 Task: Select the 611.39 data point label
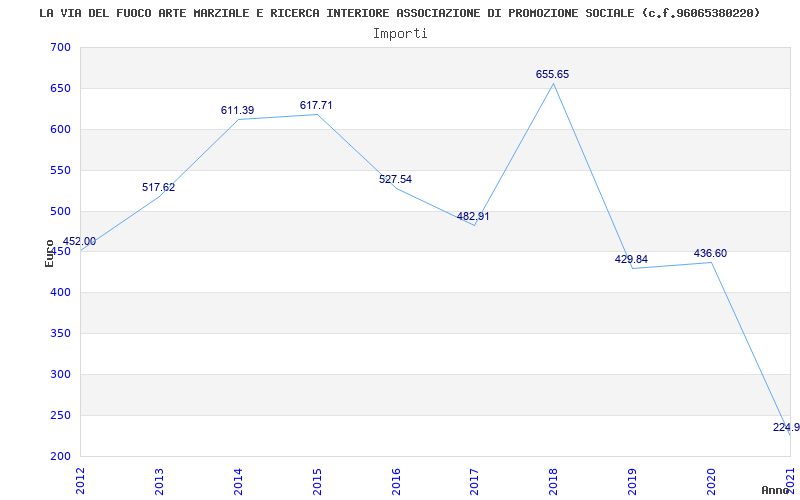237,110
